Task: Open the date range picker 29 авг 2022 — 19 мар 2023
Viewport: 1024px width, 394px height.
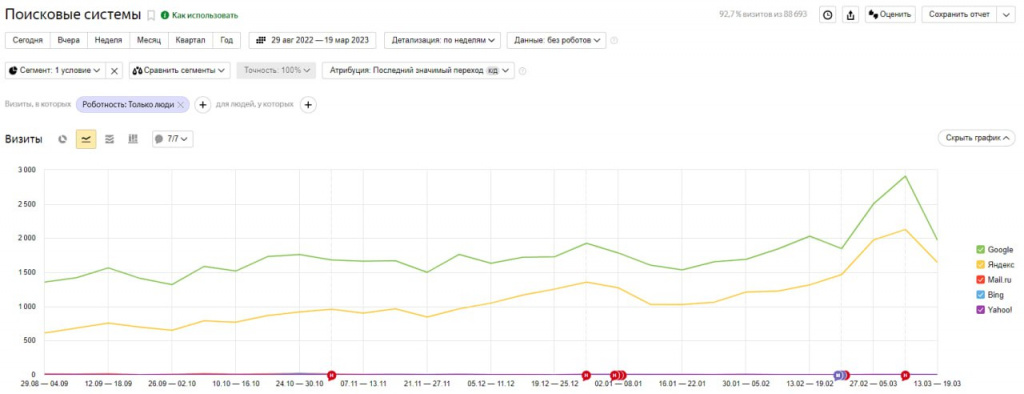Action: pyautogui.click(x=312, y=40)
